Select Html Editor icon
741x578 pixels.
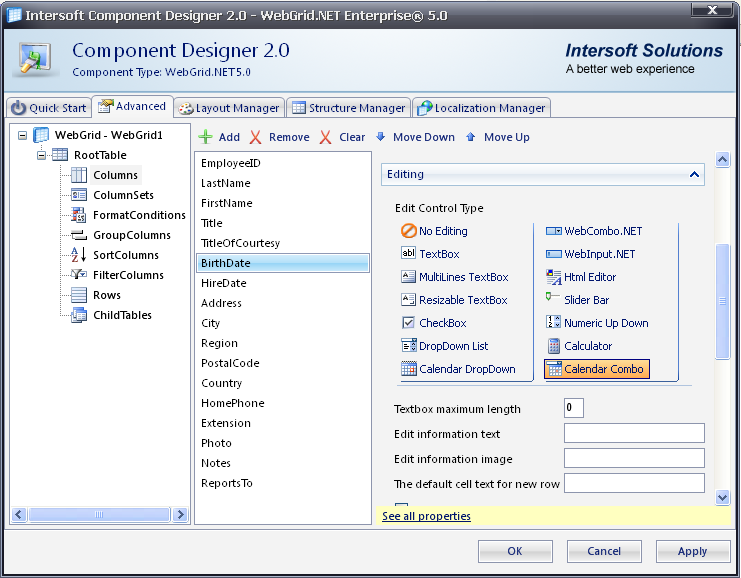click(554, 277)
